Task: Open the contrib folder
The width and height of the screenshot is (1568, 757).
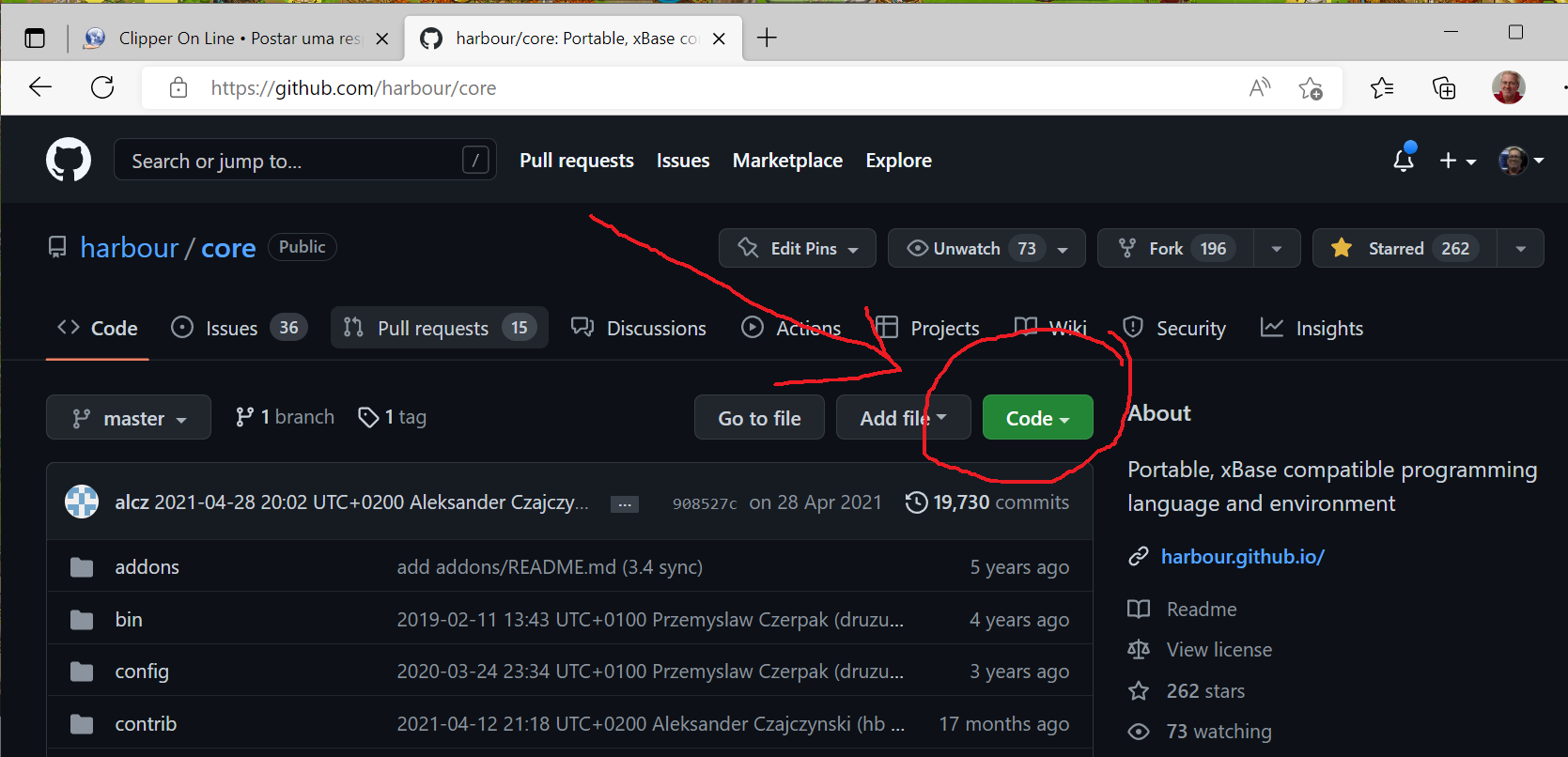Action: [146, 724]
